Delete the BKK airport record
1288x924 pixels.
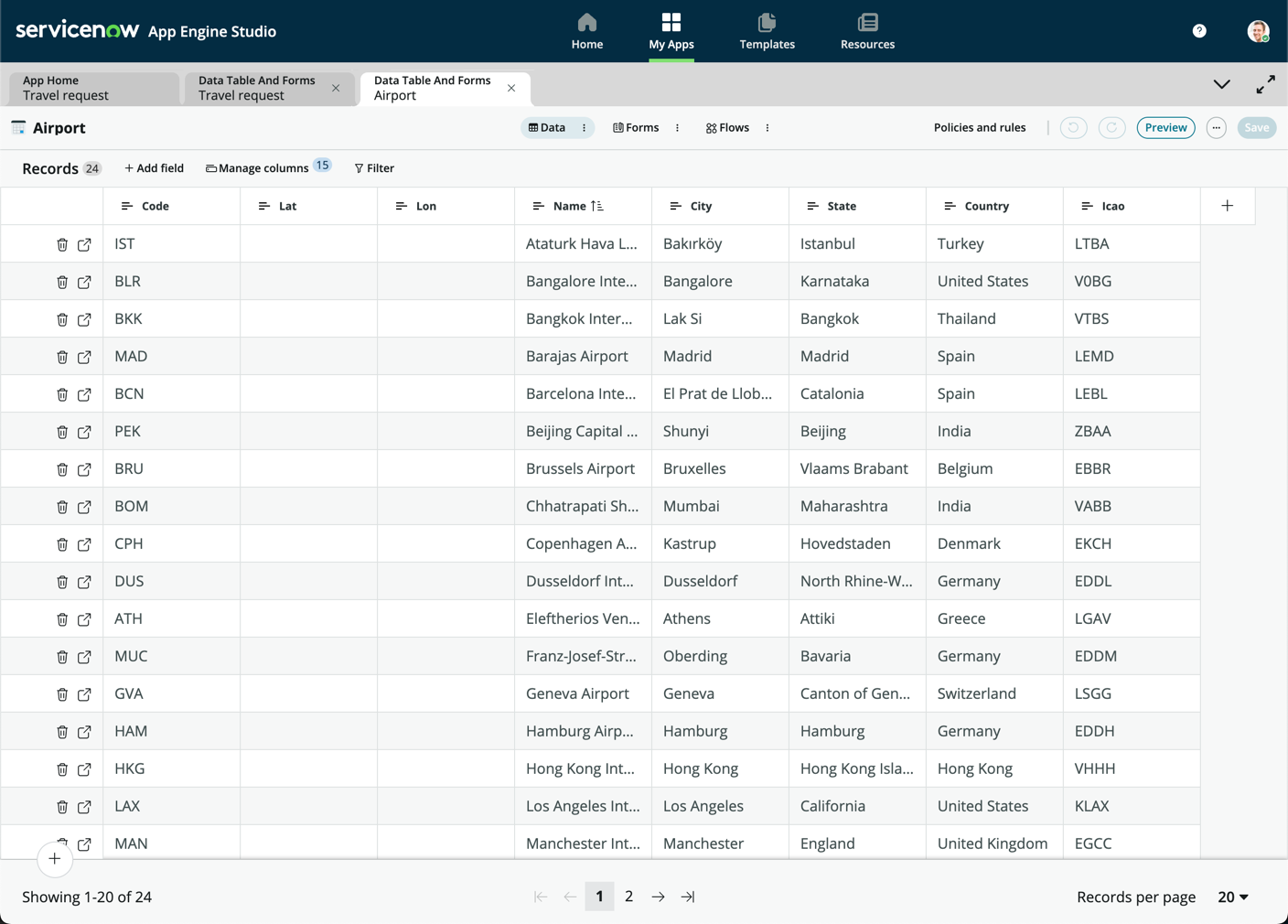point(62,319)
